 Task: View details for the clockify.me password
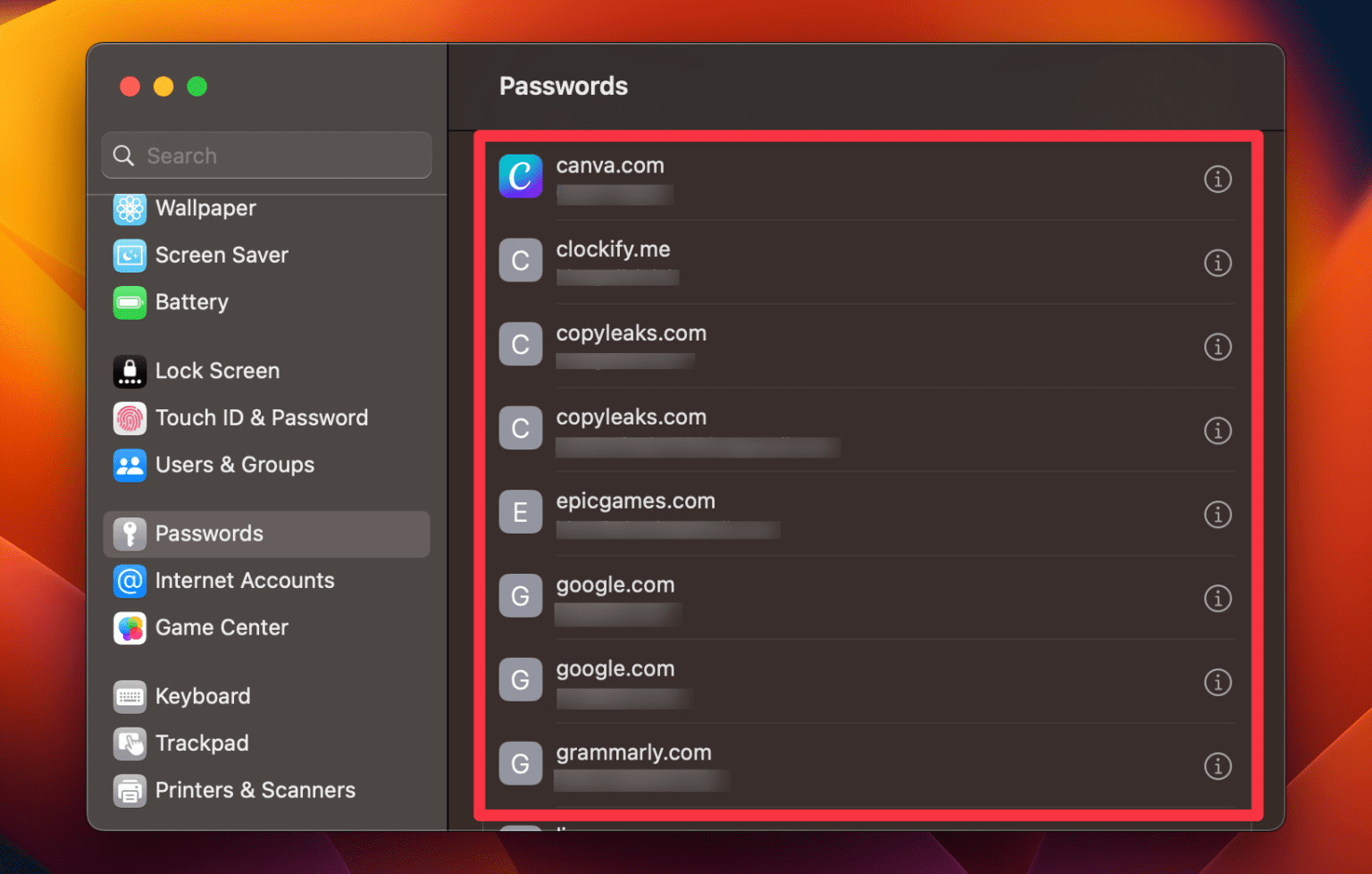click(1218, 263)
